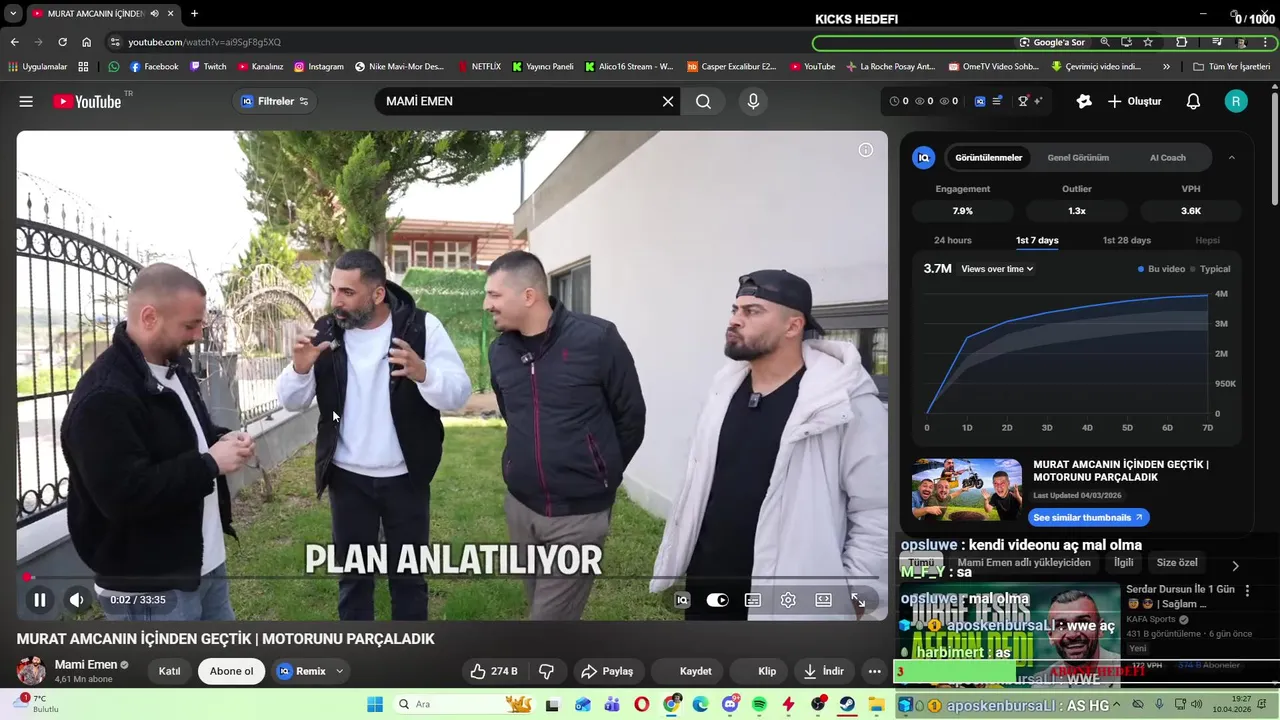The width and height of the screenshot is (1280, 720).
Task: Download video via İndir
Action: (823, 671)
